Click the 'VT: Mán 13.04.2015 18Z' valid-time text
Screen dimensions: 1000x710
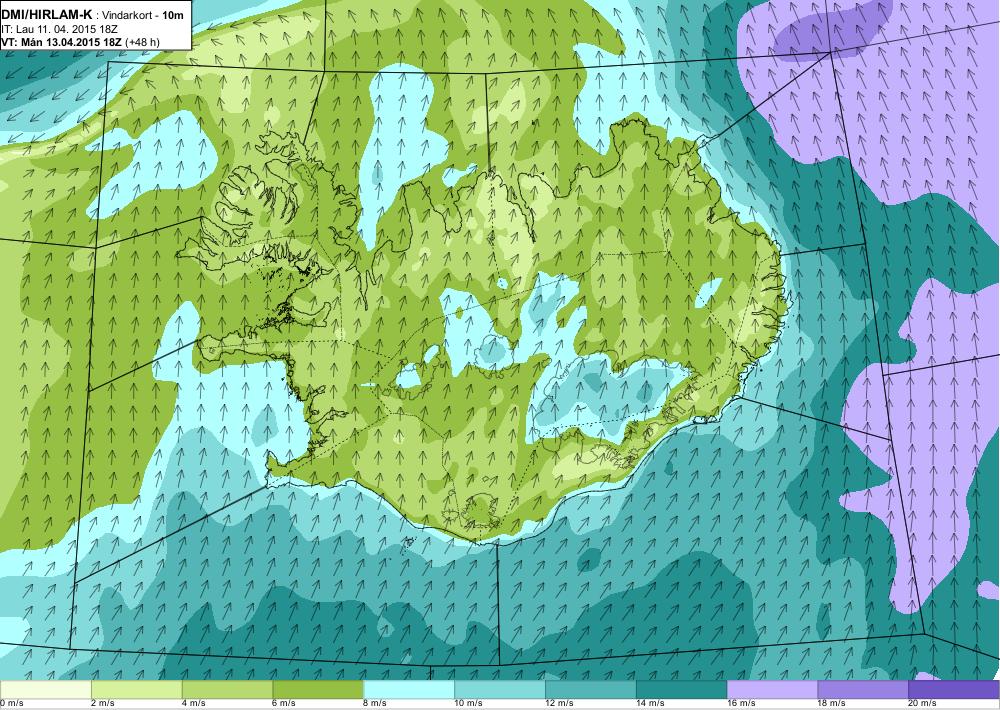[x=62, y=42]
